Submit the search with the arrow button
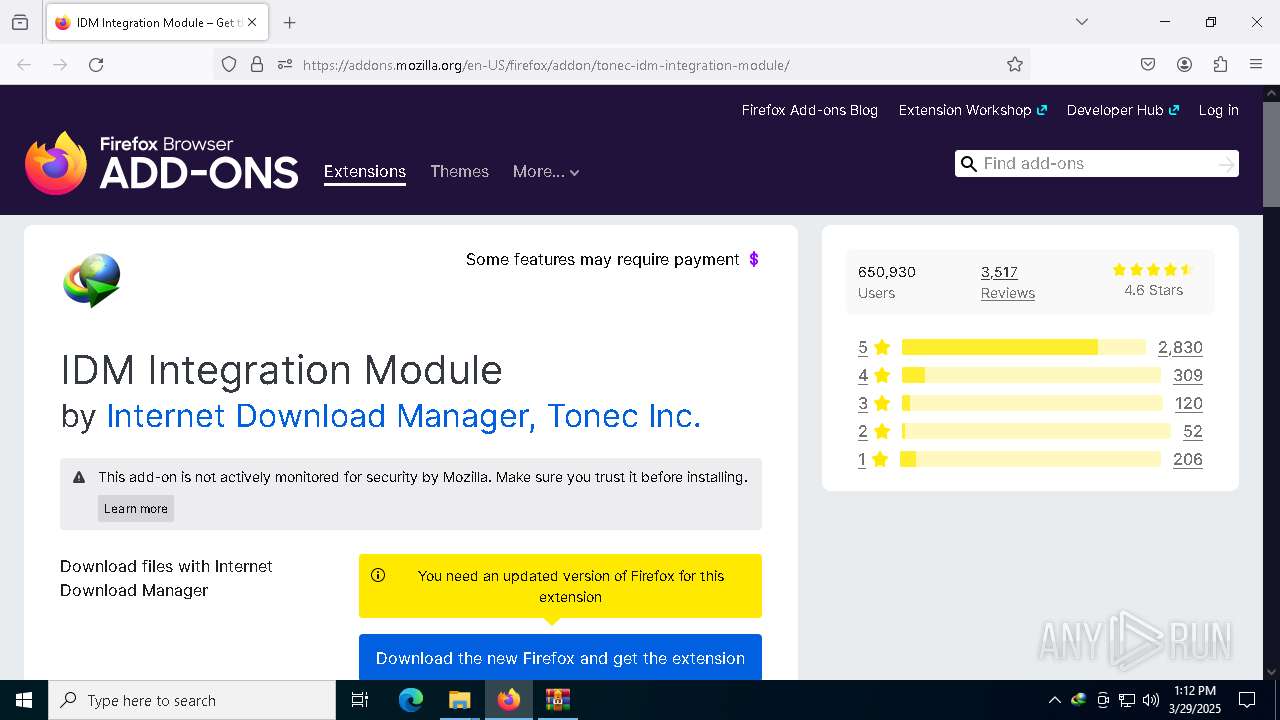 pos(1226,164)
